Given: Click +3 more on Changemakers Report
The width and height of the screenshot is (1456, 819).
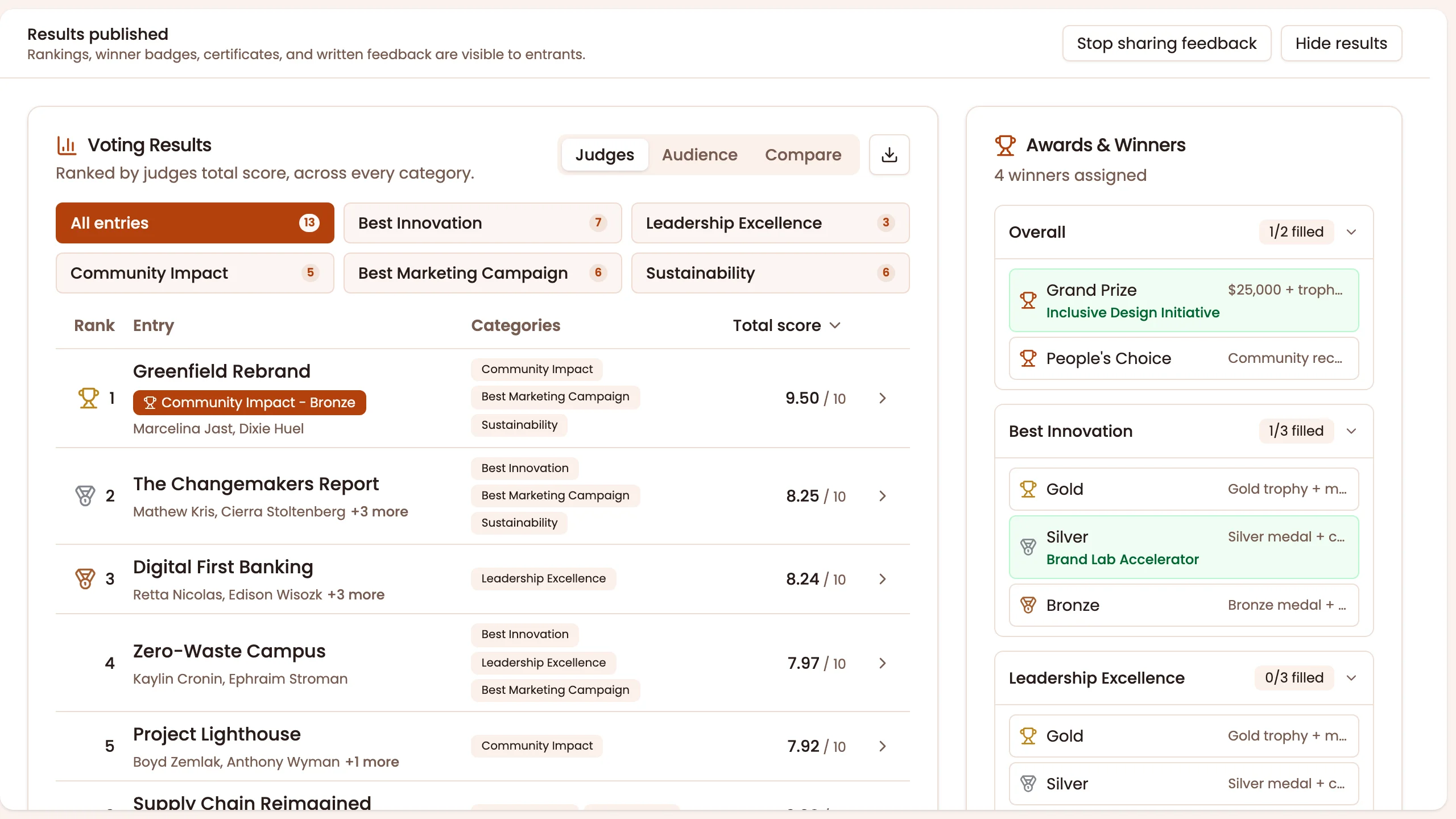Looking at the screenshot, I should tap(379, 512).
